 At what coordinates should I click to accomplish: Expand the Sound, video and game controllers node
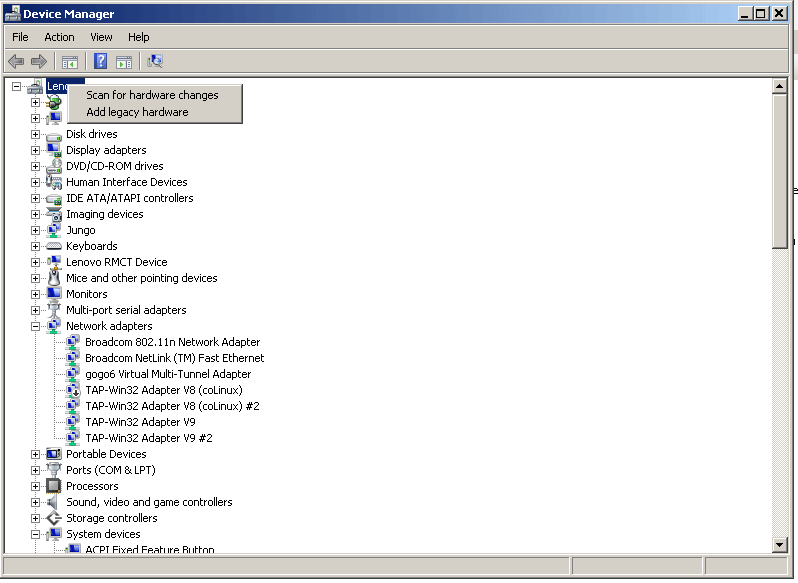35,502
